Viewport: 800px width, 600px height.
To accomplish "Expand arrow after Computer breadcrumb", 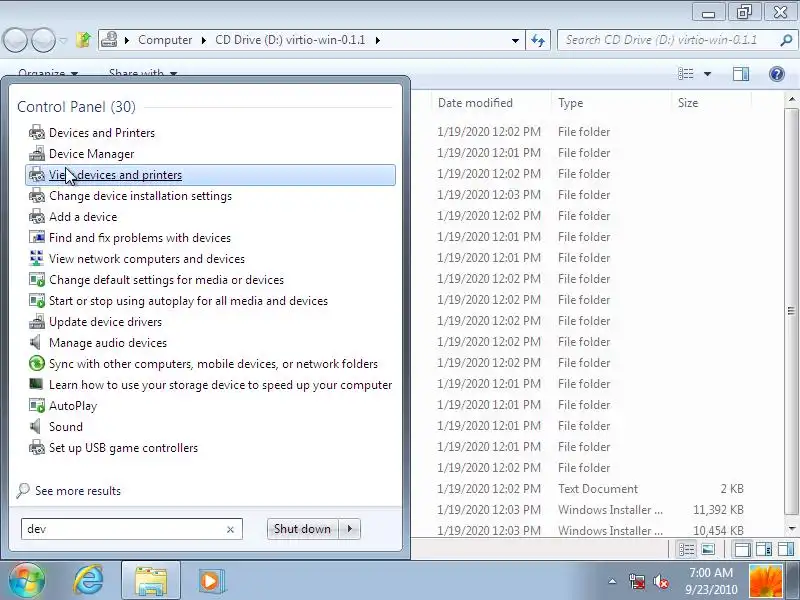I will pos(204,40).
